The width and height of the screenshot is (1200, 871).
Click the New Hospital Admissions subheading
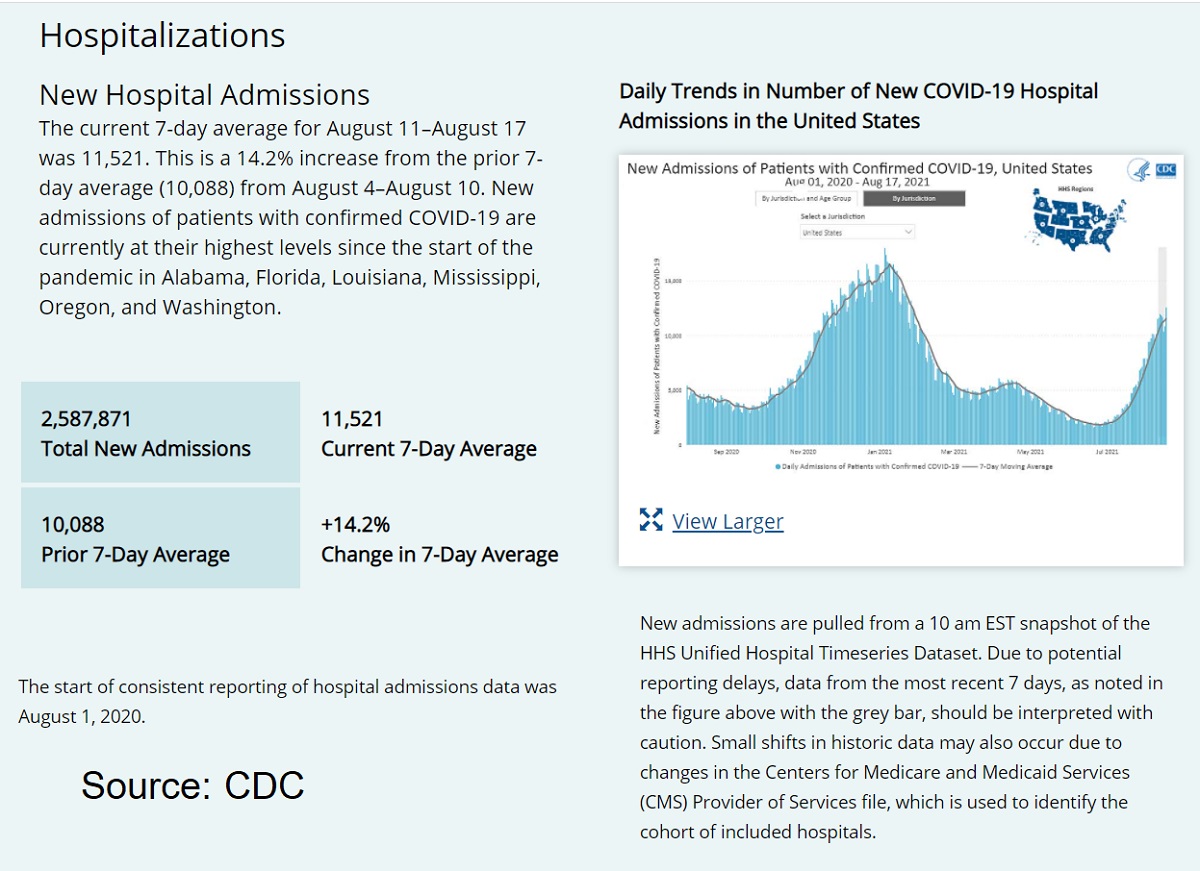coord(204,95)
